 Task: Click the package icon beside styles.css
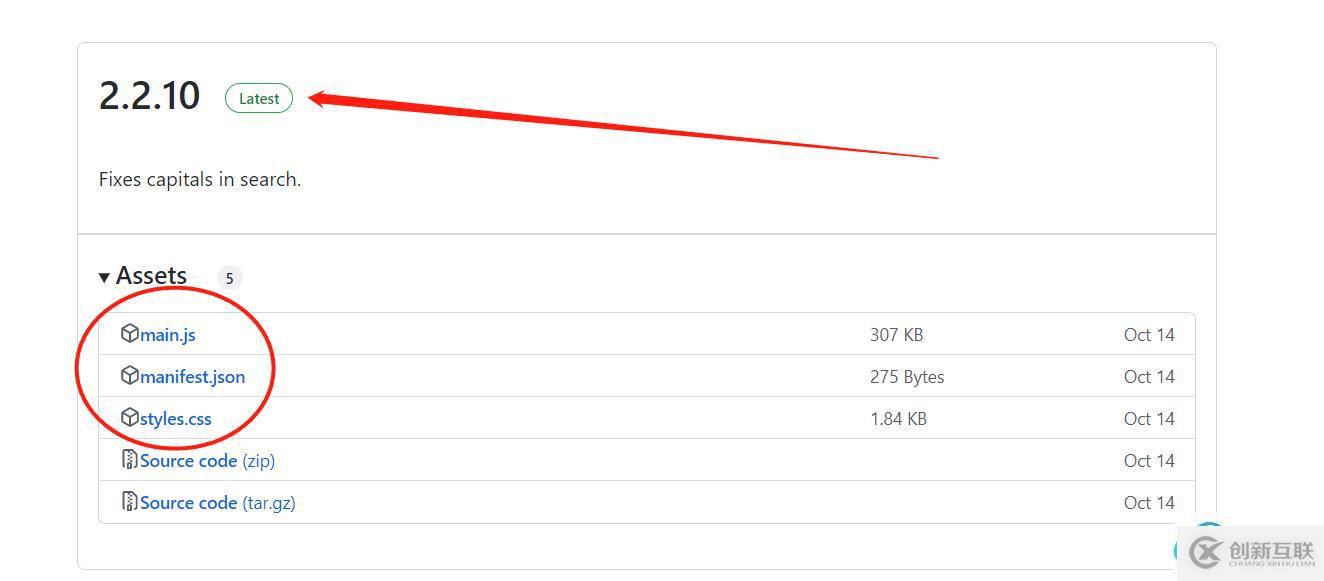point(129,417)
